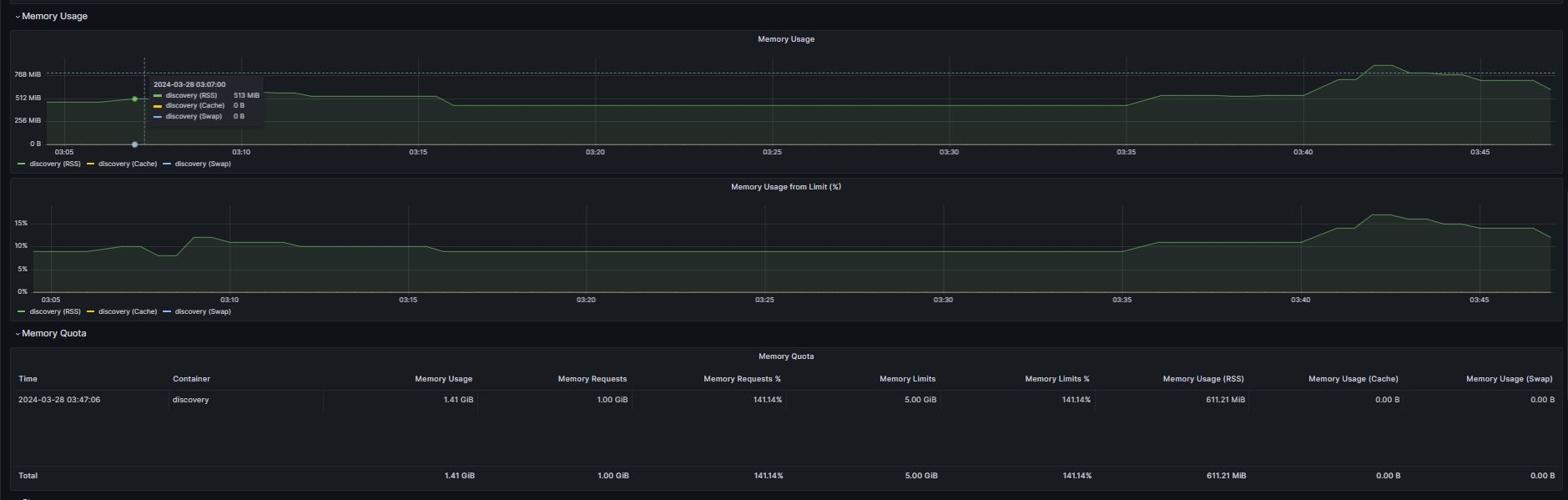Sort by Memory Limits column header
1568x500 pixels.
pyautogui.click(x=907, y=379)
